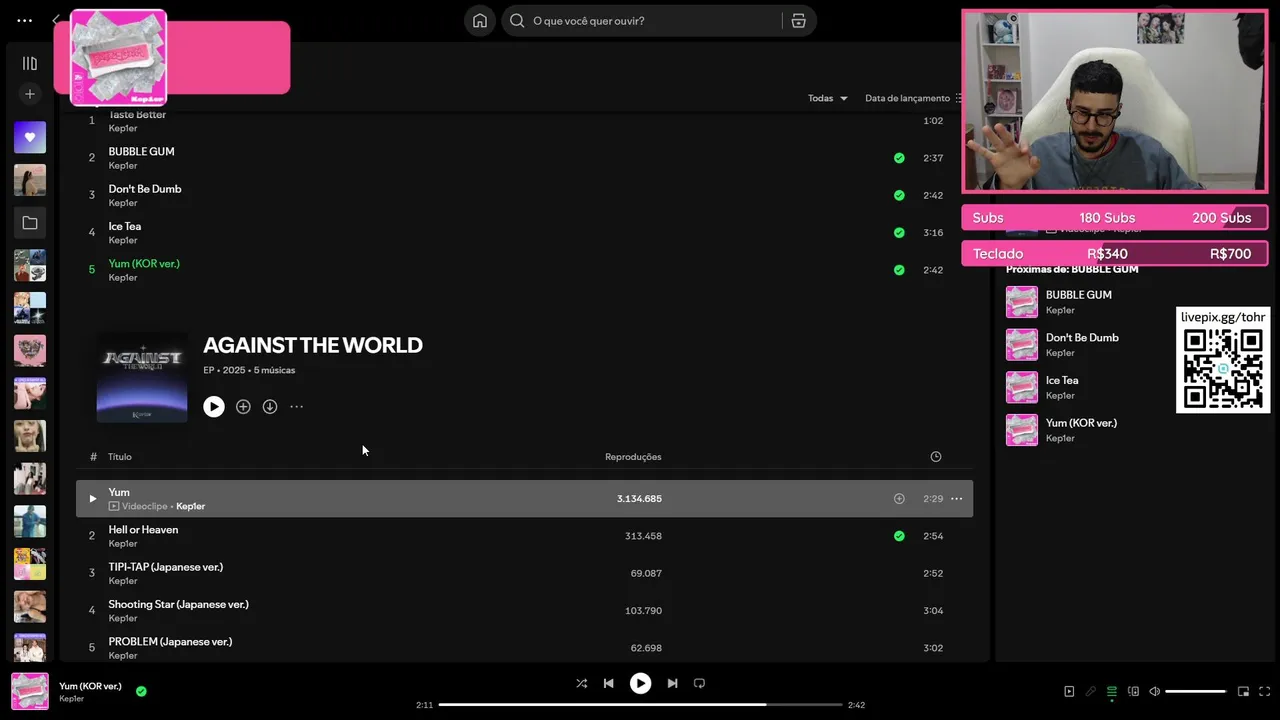1280x720 pixels.
Task: Toggle saved checkmark for Hell or Heaven
Action: 899,536
